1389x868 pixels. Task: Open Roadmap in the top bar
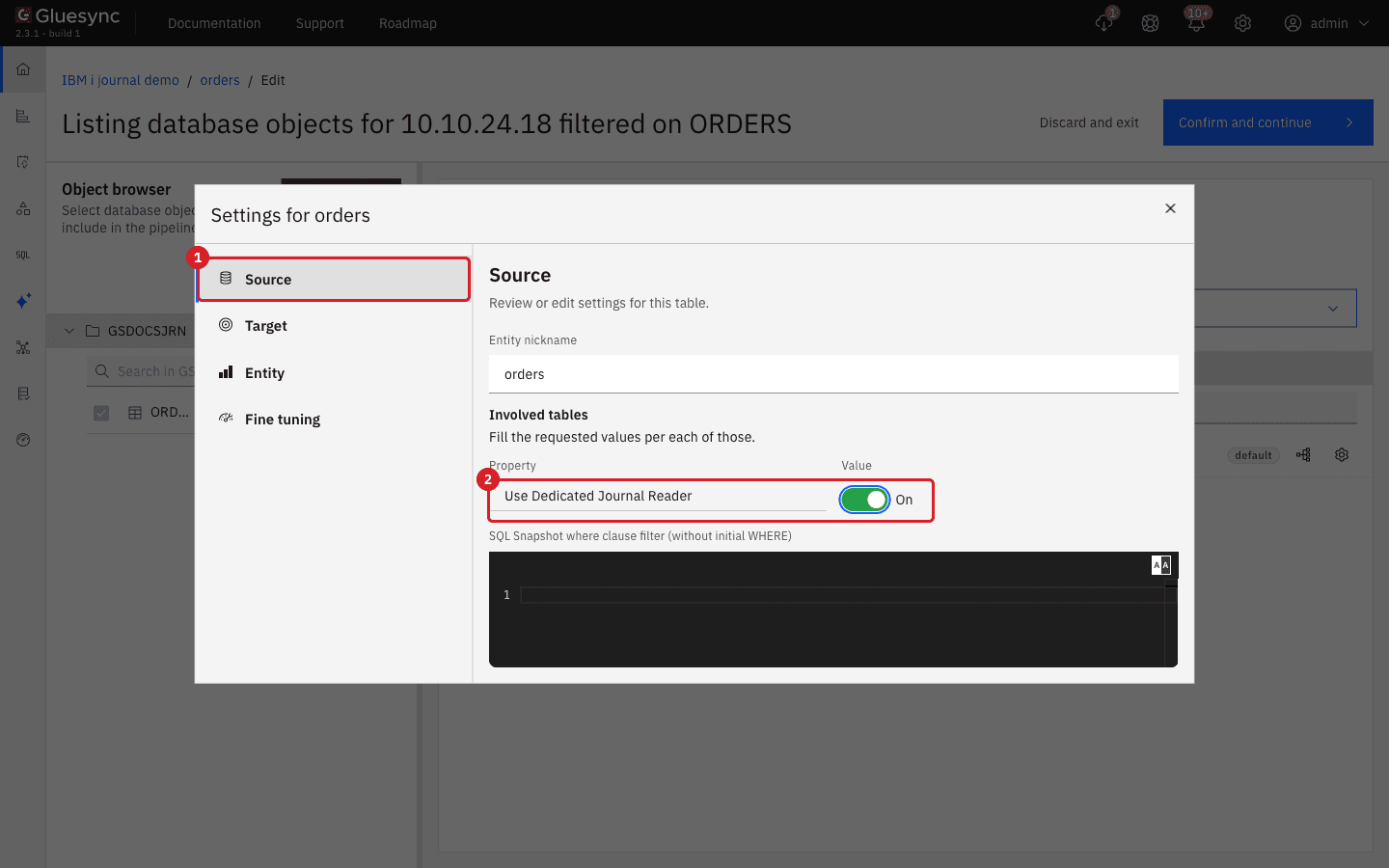(x=408, y=23)
